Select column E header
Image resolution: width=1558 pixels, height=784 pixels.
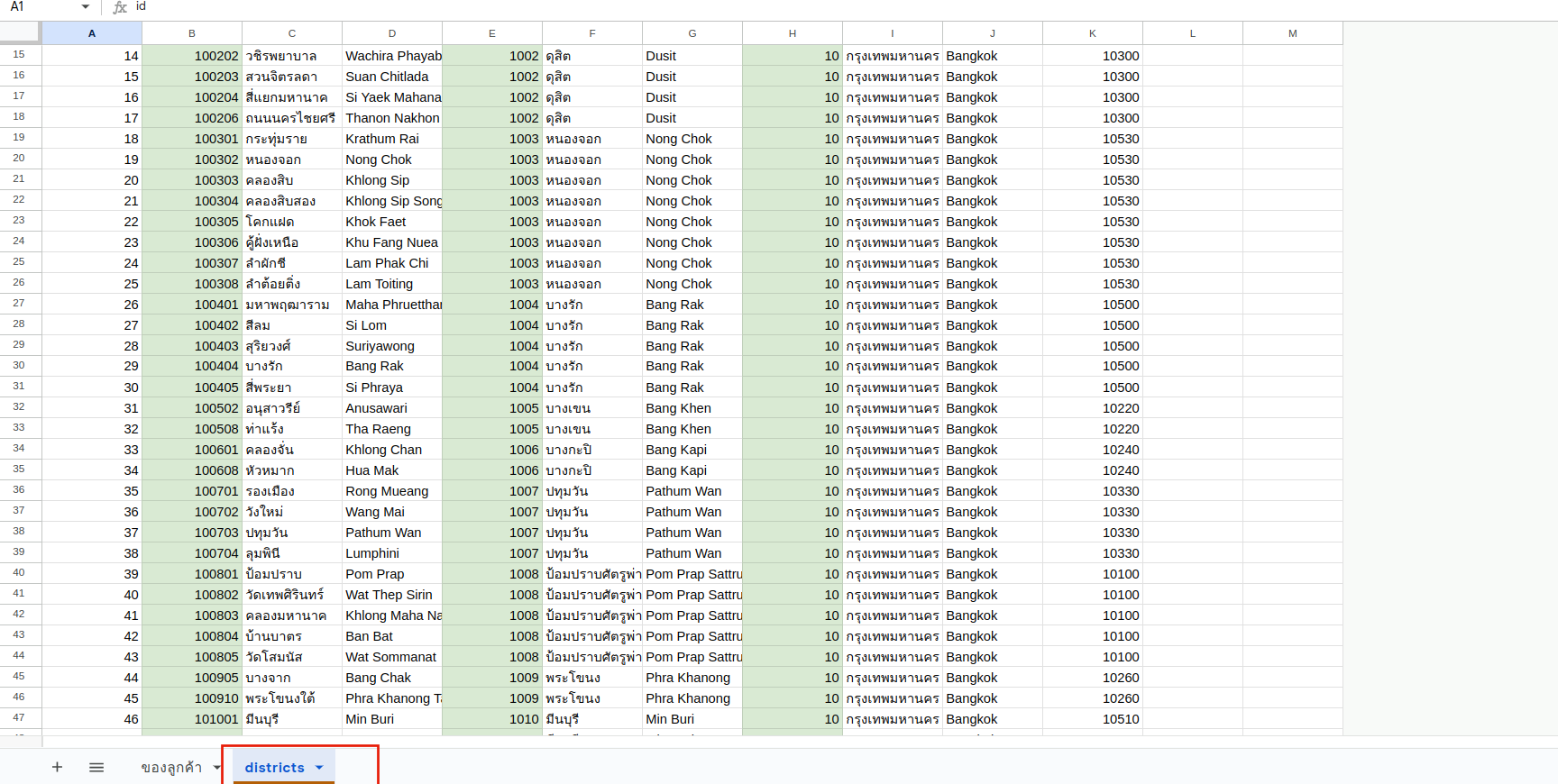click(492, 33)
